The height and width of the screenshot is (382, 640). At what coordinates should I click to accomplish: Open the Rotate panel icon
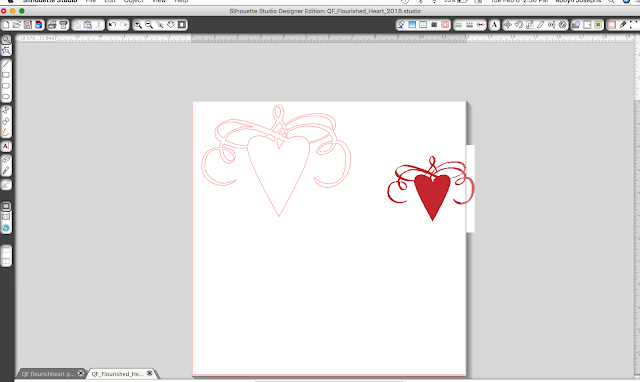519,25
